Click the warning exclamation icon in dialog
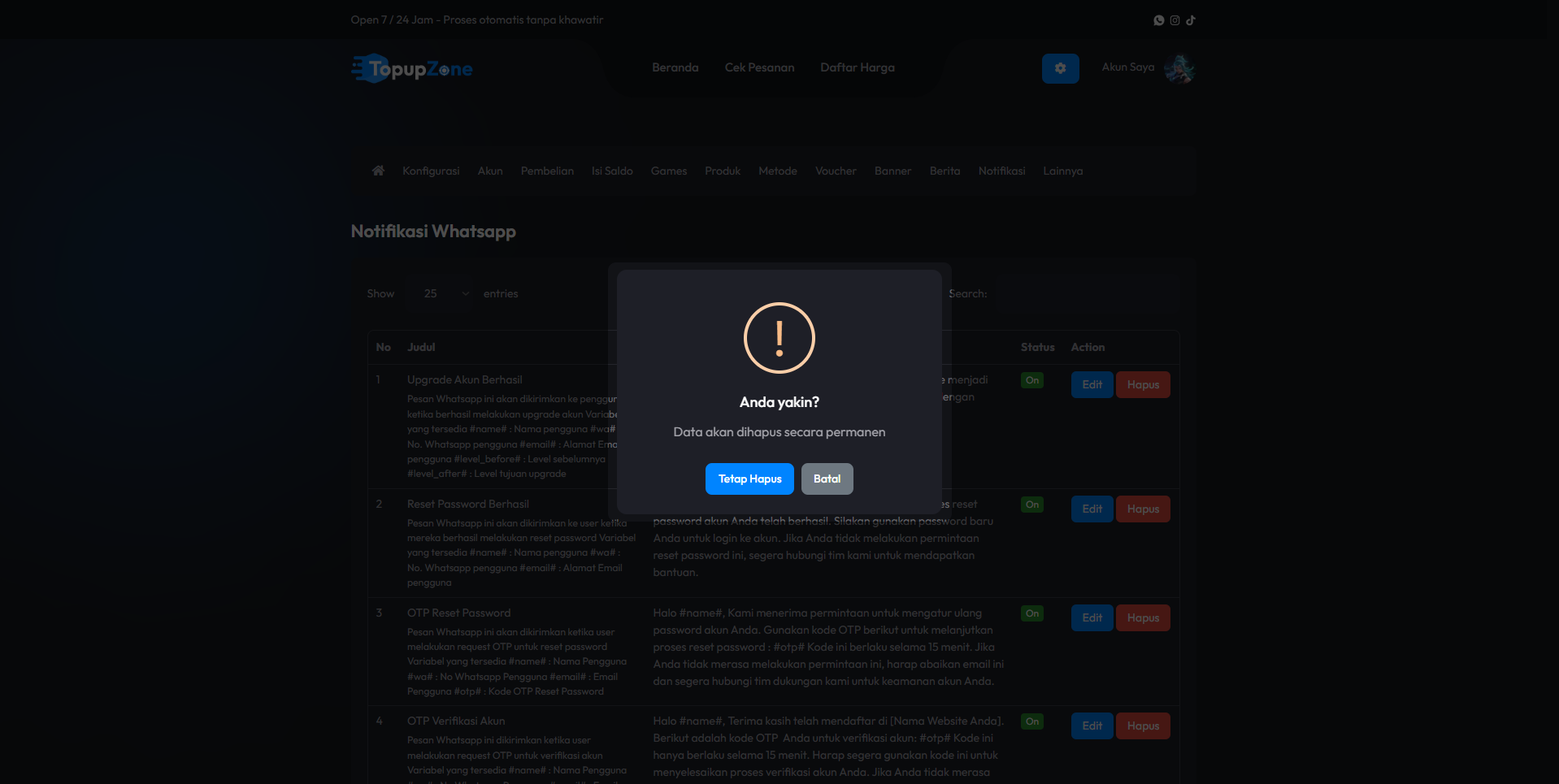The height and width of the screenshot is (784, 1559). [x=779, y=338]
